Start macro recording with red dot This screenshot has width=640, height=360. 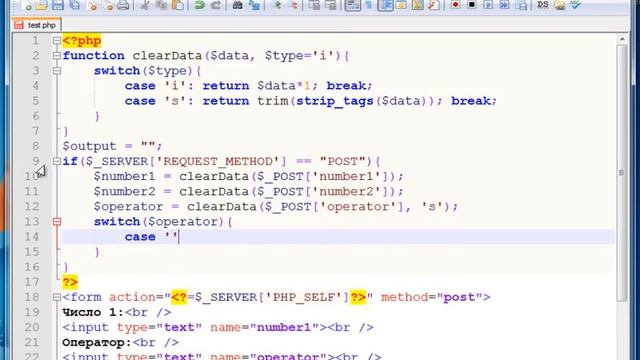[456, 5]
